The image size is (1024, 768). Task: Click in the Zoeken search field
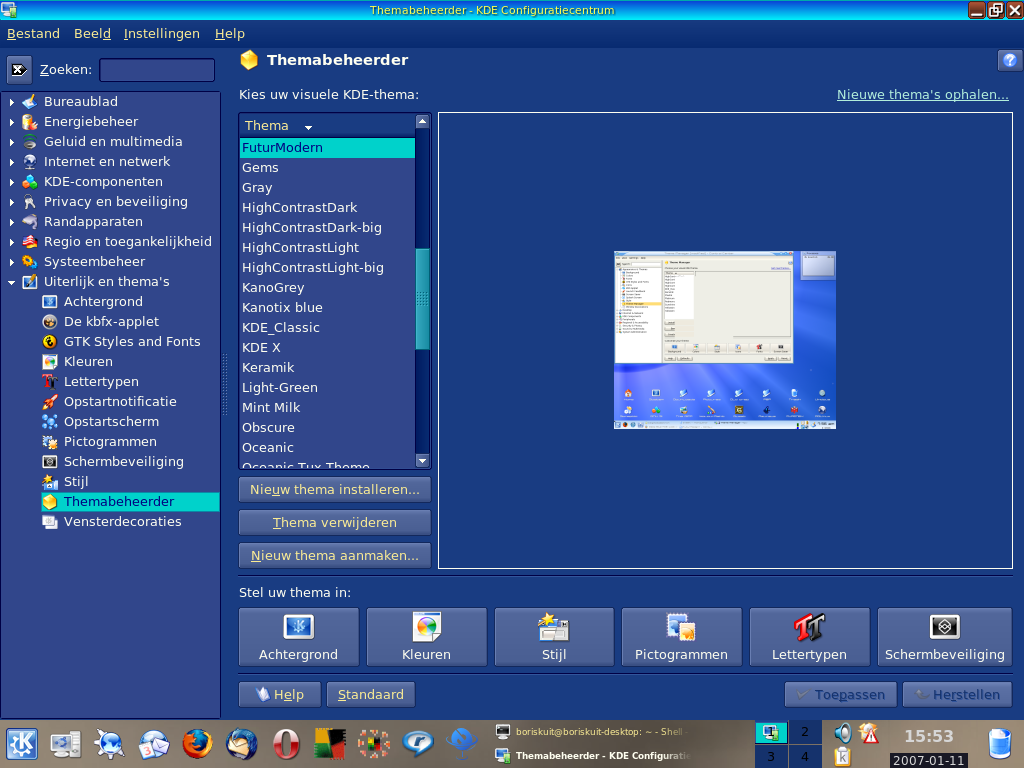[x=157, y=70]
